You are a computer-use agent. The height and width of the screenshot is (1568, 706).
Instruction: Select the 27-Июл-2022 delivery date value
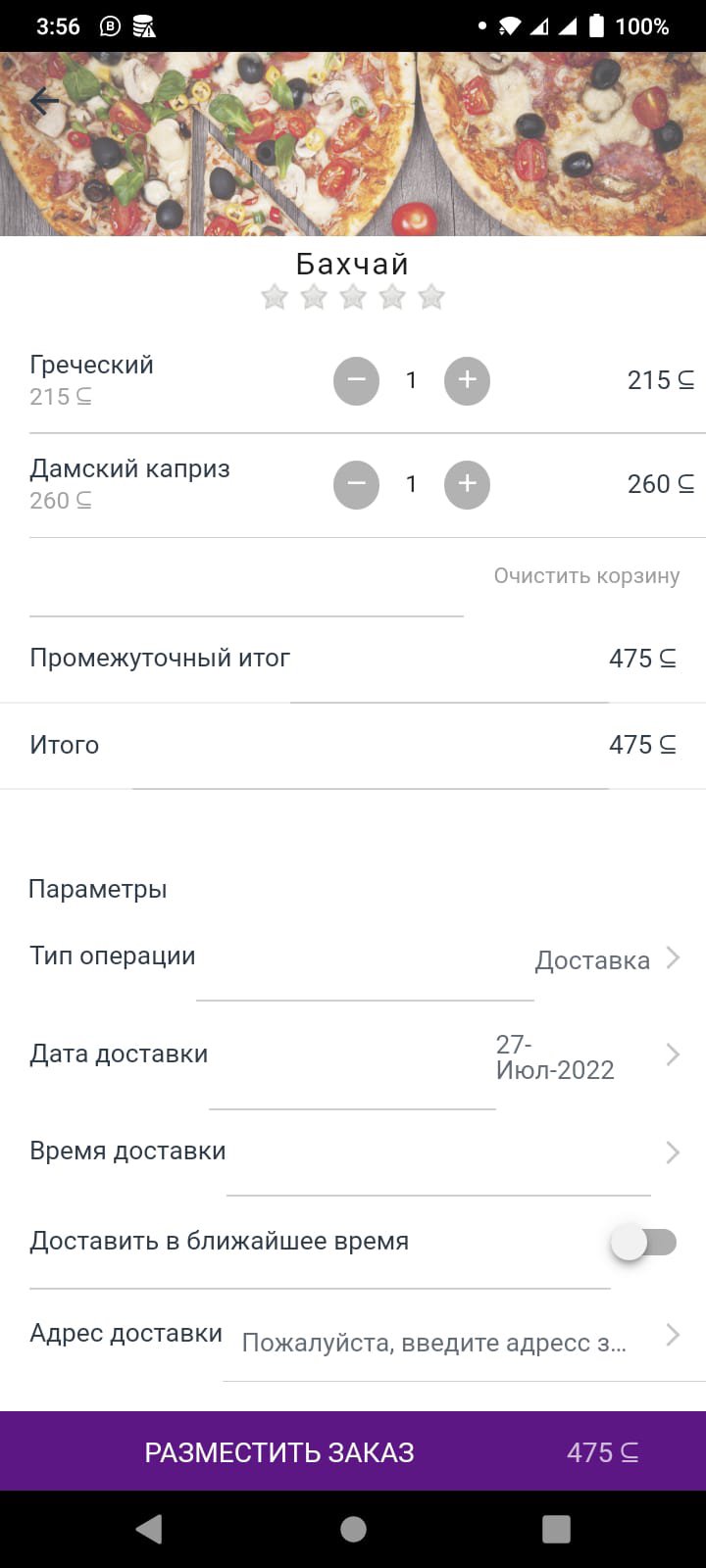click(x=555, y=1057)
